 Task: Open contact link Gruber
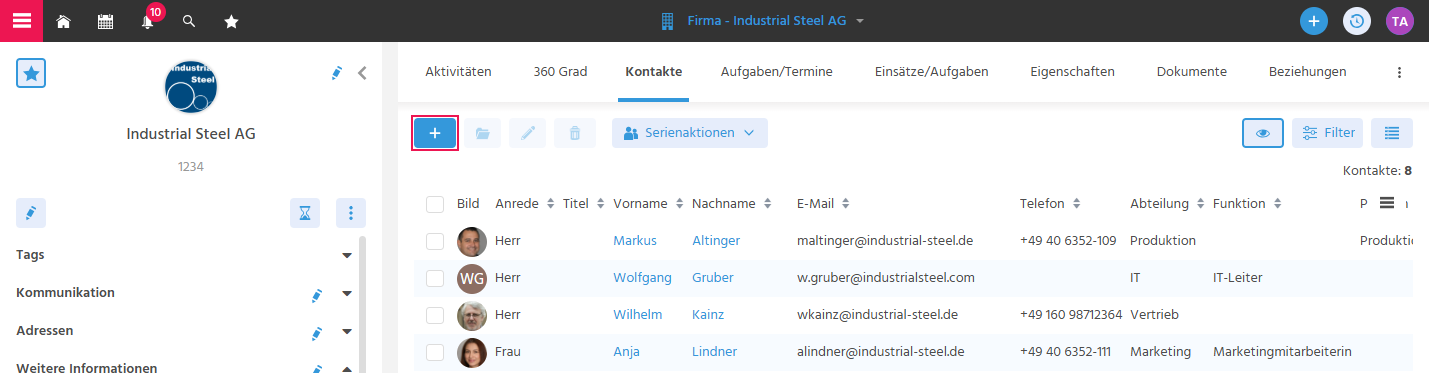pos(712,278)
